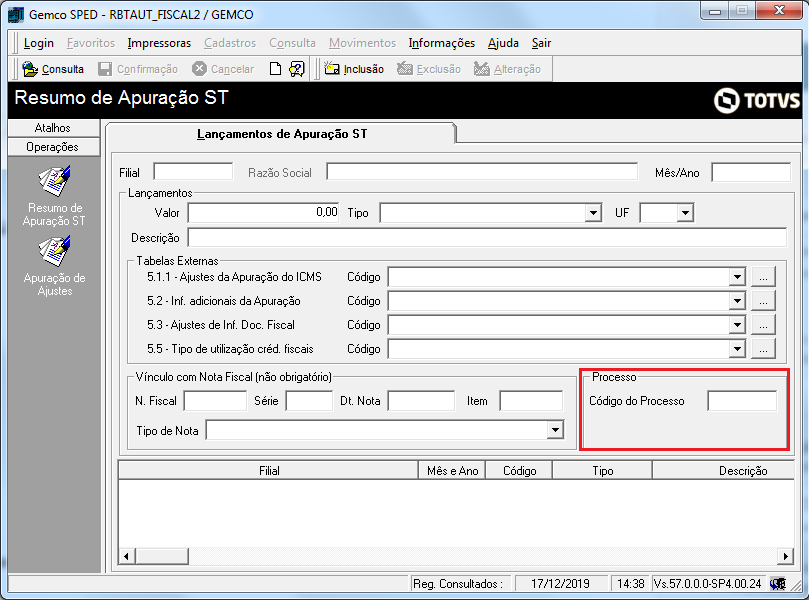Open the Informações menu

pos(442,43)
